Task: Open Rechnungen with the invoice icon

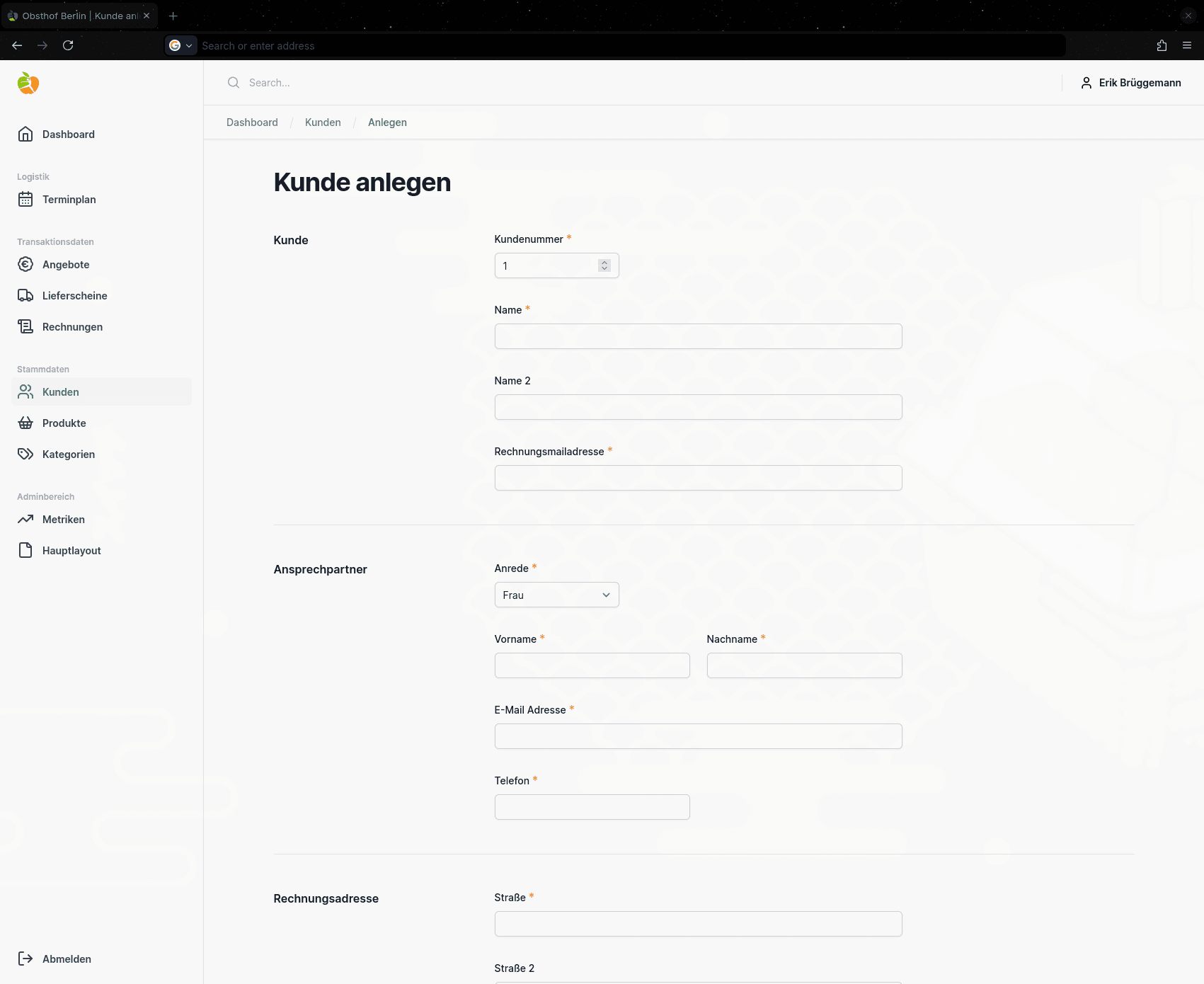Action: (26, 326)
